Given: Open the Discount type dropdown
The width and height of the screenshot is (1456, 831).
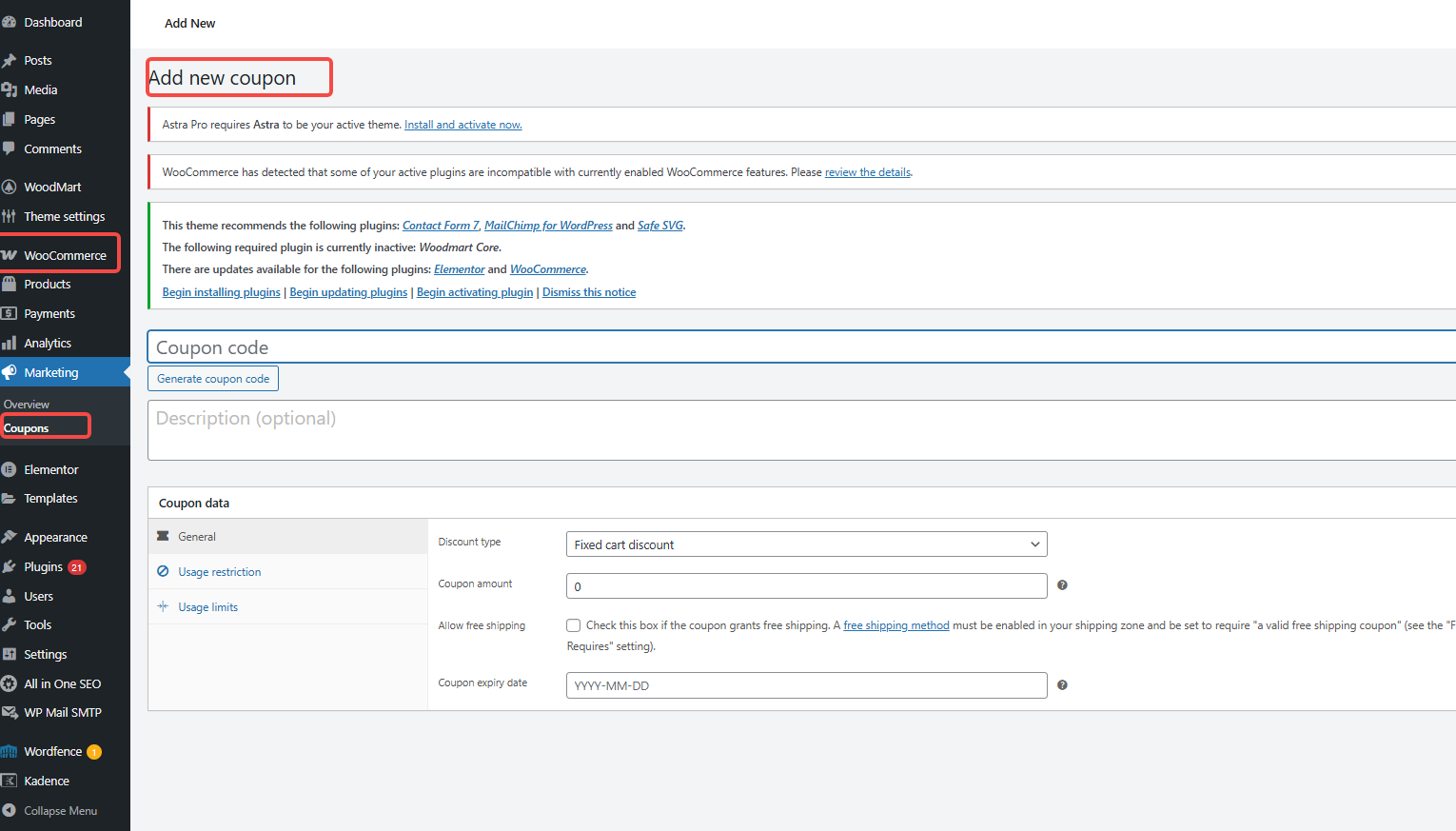Looking at the screenshot, I should pos(806,544).
